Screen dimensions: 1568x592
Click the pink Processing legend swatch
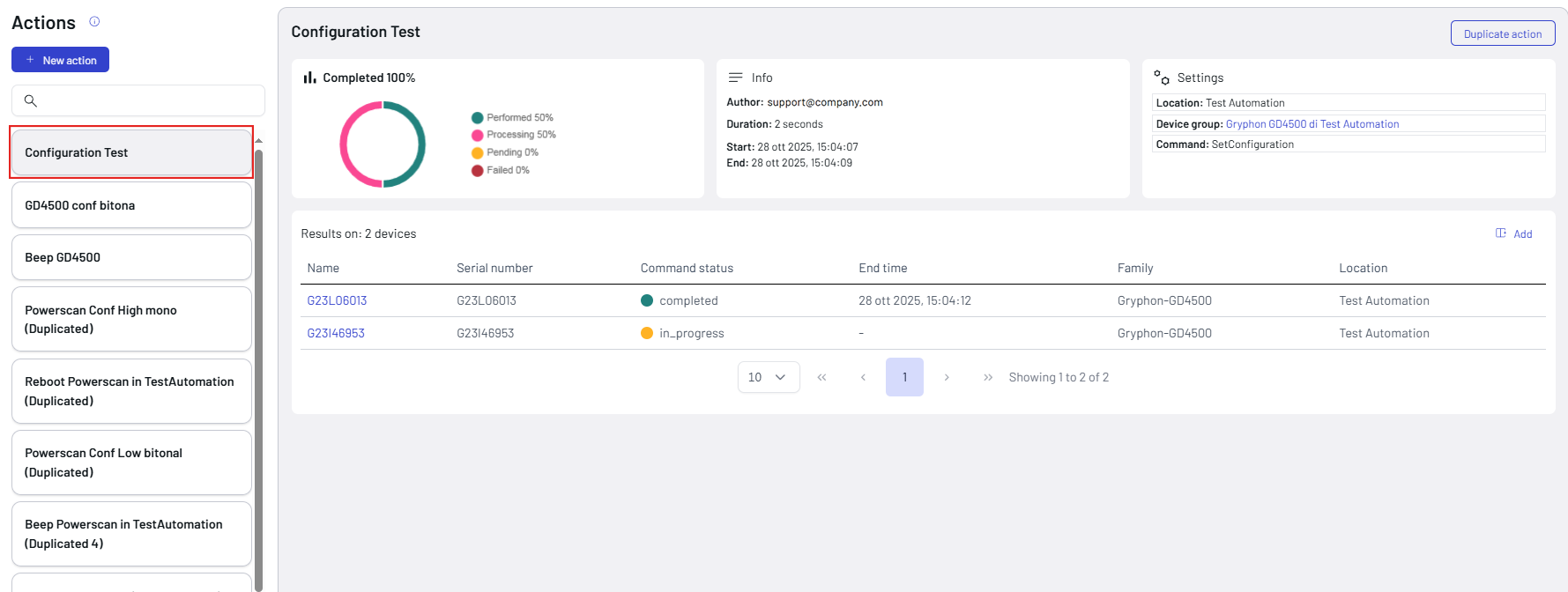coord(477,135)
